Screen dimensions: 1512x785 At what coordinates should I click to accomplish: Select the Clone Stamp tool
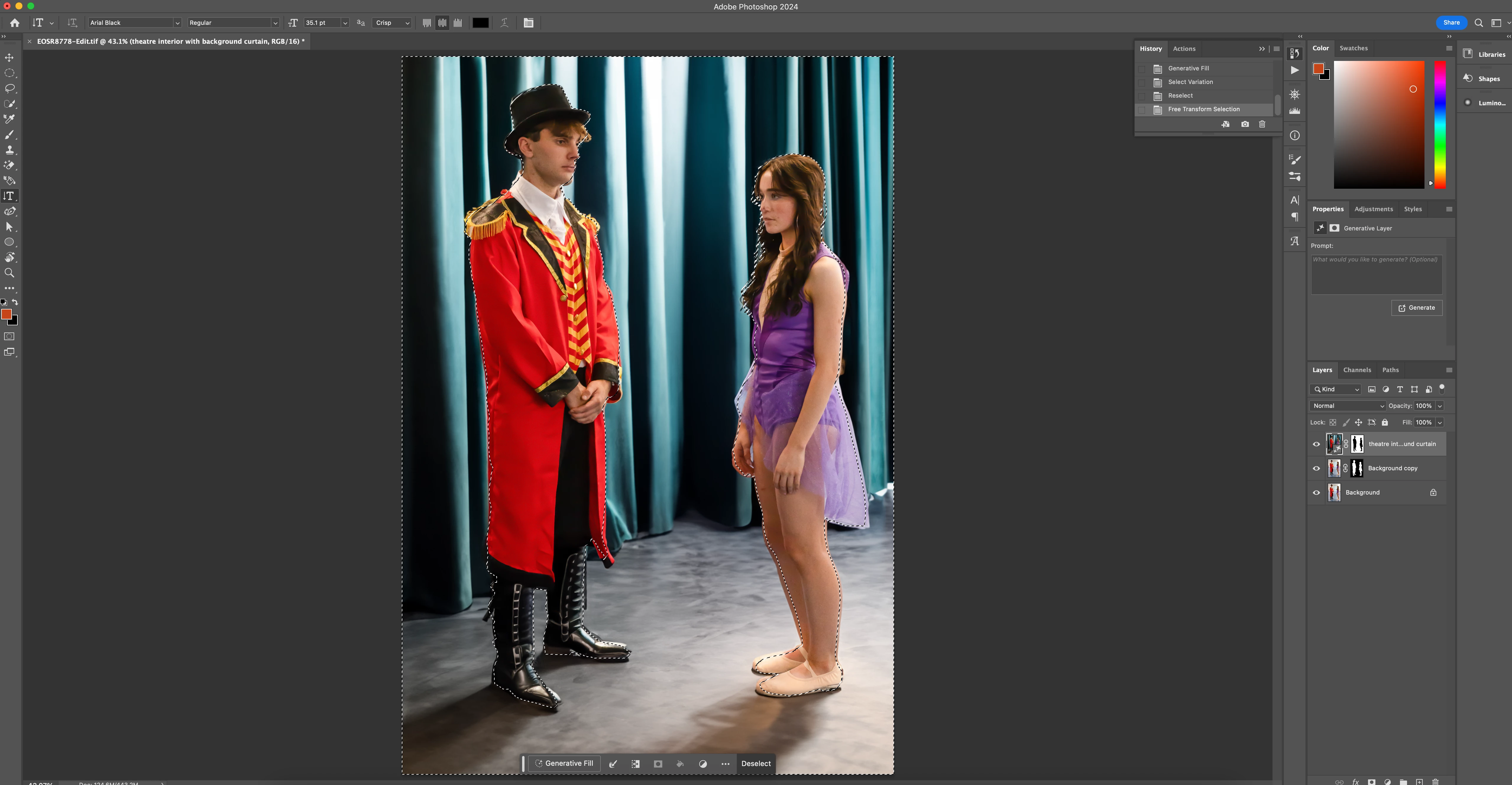point(9,150)
